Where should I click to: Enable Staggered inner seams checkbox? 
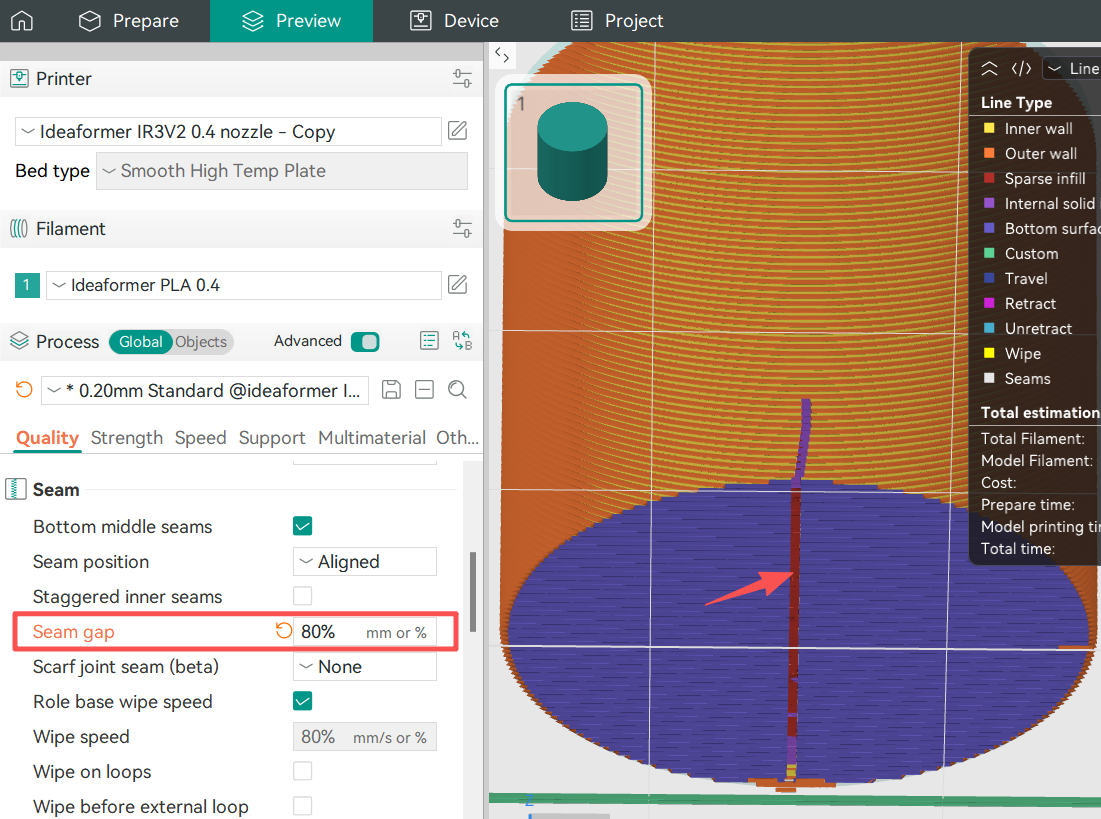pyautogui.click(x=303, y=596)
